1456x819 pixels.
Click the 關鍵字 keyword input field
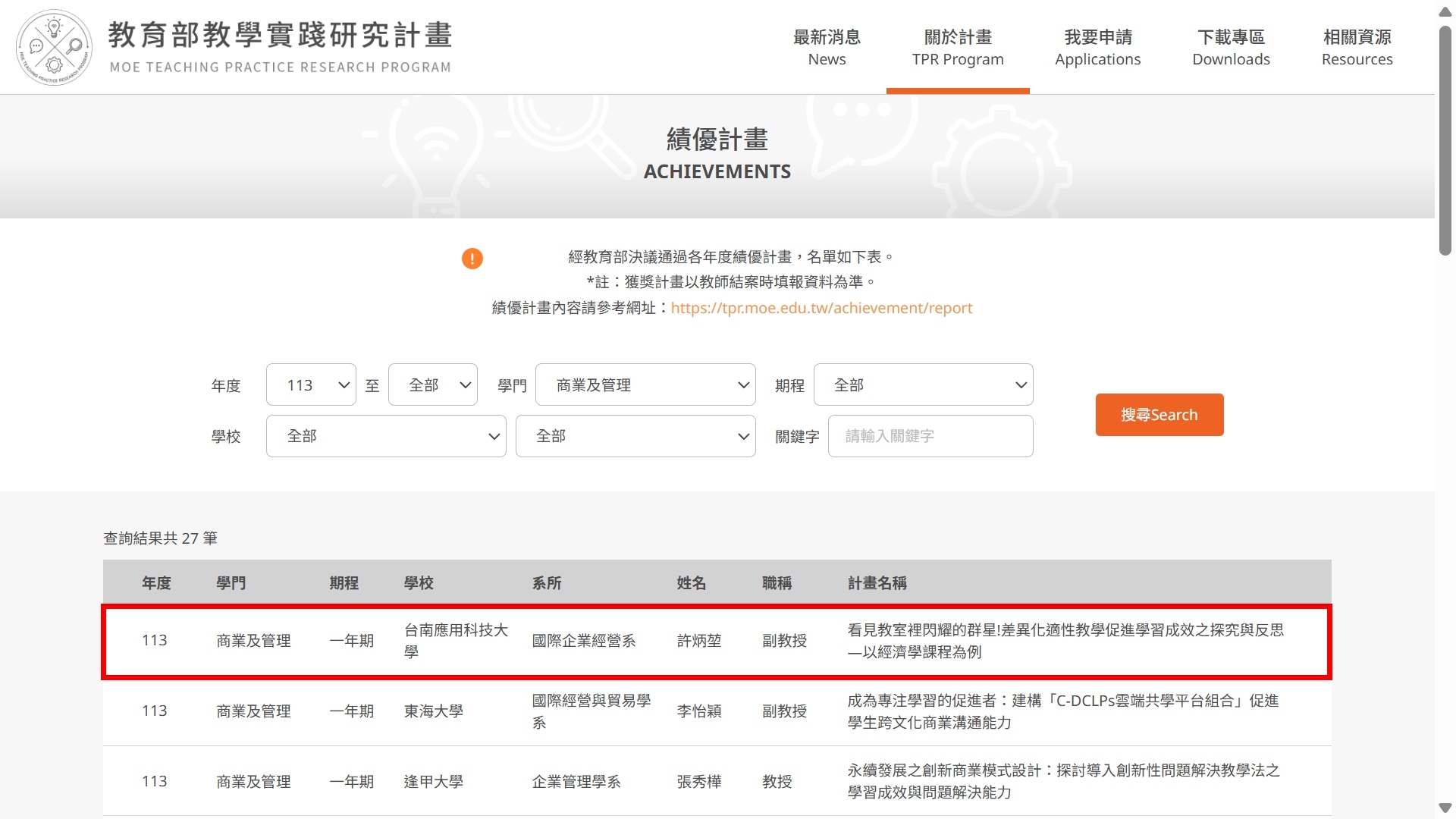click(930, 436)
